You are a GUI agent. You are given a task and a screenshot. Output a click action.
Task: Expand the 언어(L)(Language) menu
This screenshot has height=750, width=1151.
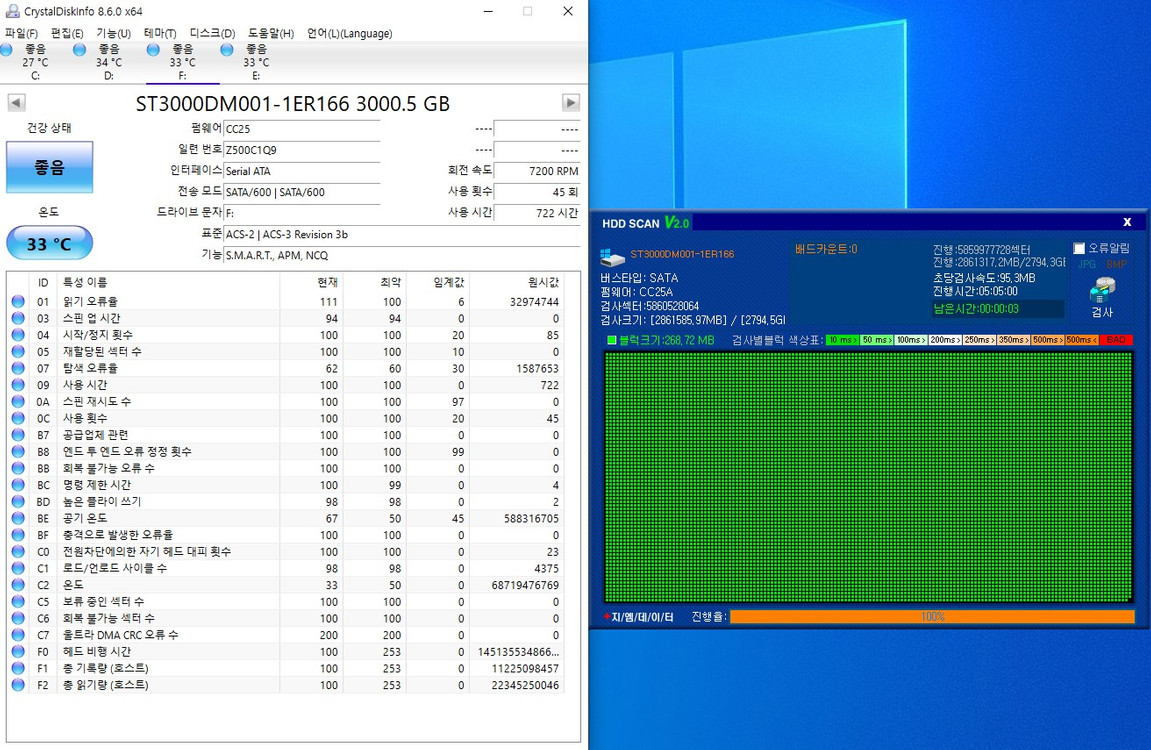point(349,33)
